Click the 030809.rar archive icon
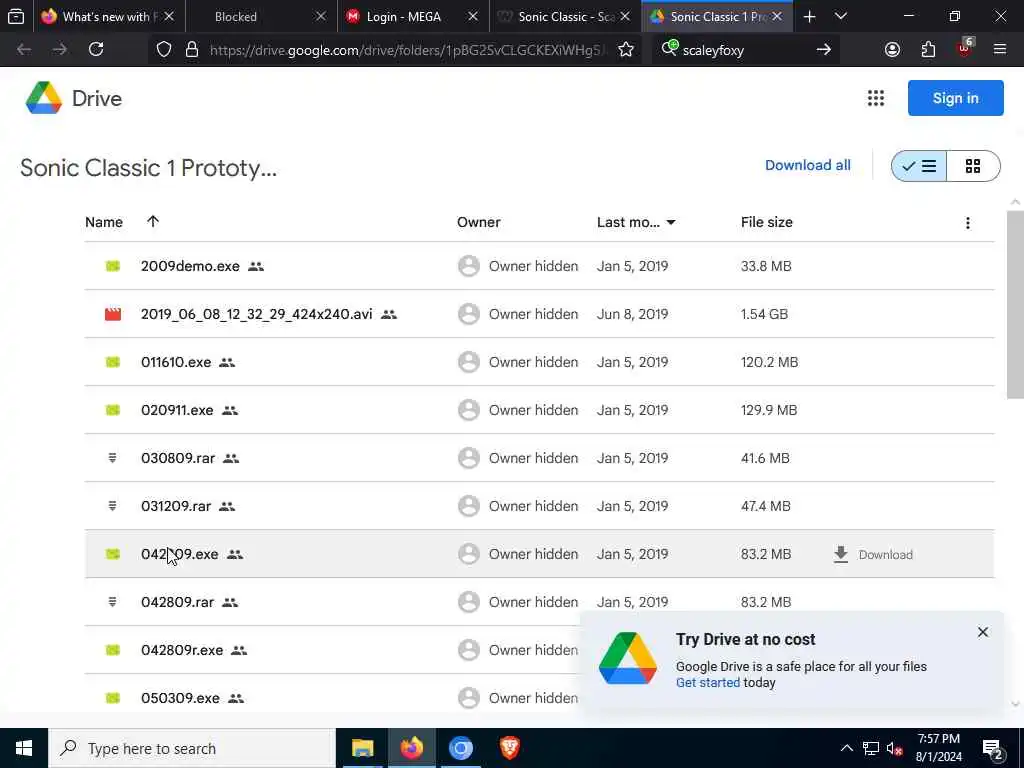 [x=112, y=458]
